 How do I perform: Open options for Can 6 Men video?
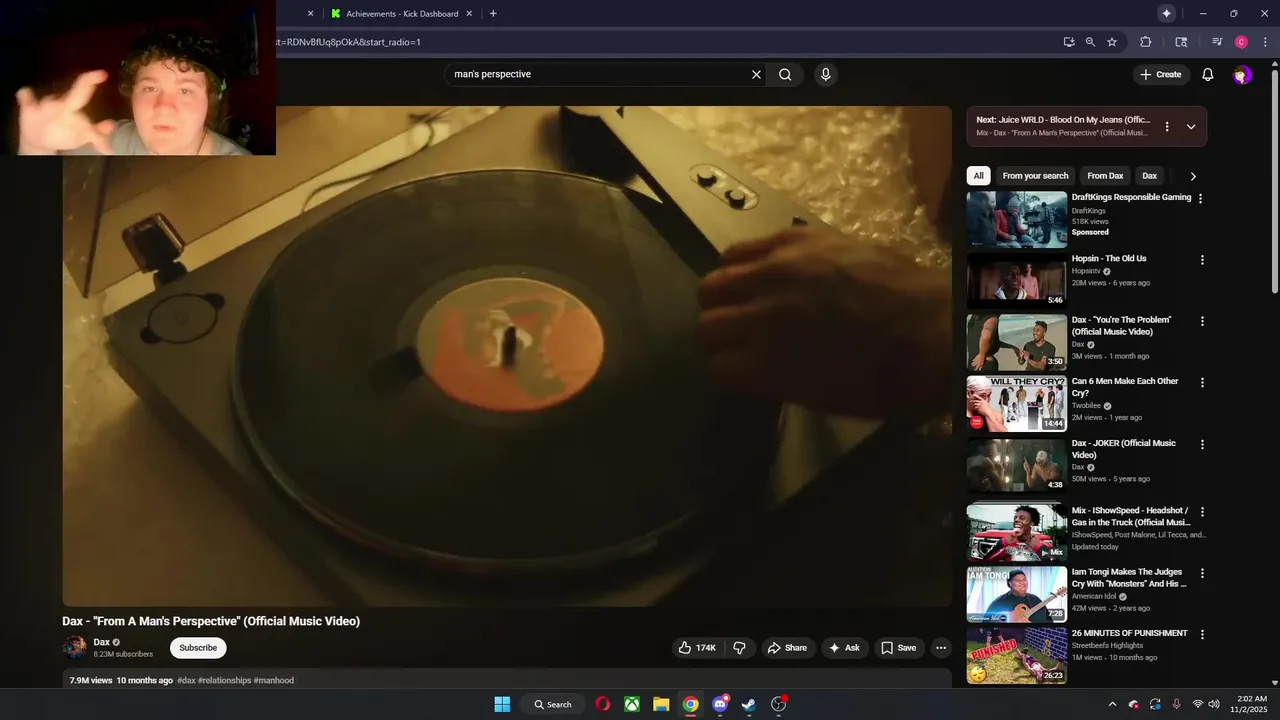point(1202,382)
